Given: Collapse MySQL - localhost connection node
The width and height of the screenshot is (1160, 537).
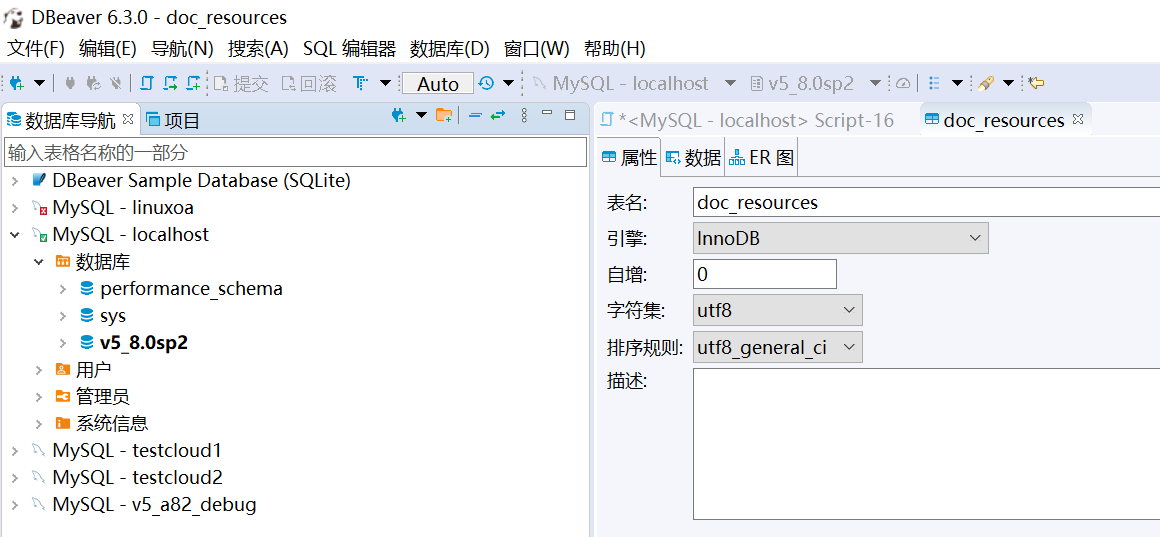Looking at the screenshot, I should pos(15,235).
